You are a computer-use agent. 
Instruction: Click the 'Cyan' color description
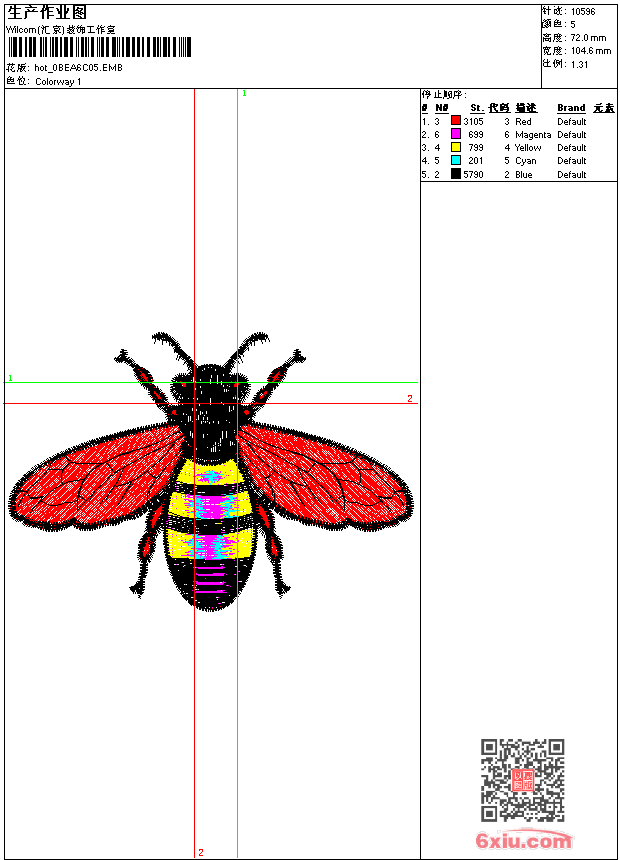click(x=526, y=161)
